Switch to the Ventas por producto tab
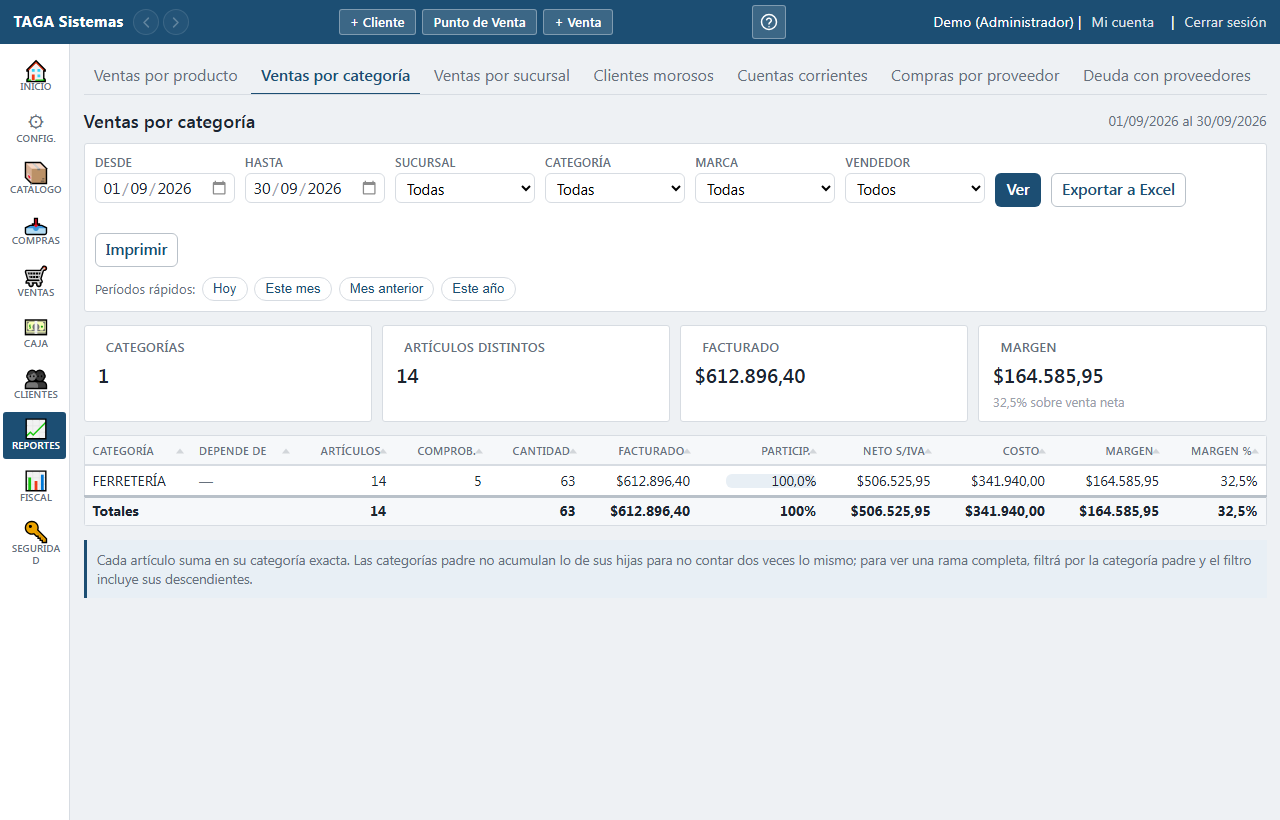This screenshot has height=820, width=1280. pos(166,76)
